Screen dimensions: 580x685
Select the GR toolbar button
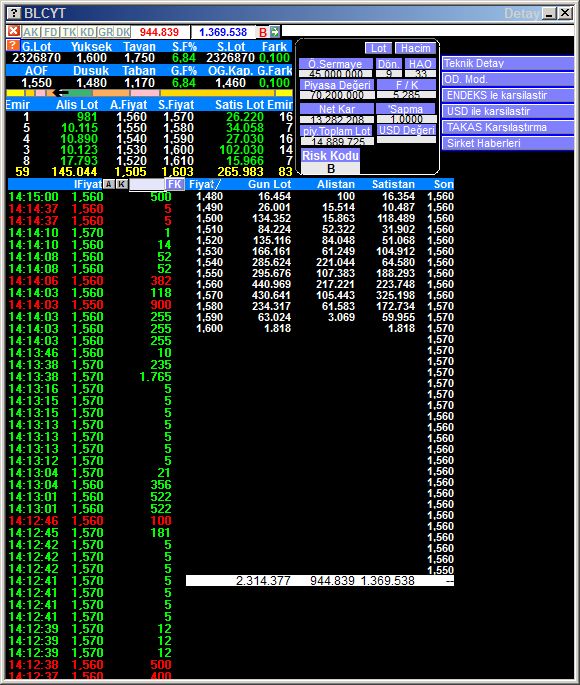pos(106,32)
